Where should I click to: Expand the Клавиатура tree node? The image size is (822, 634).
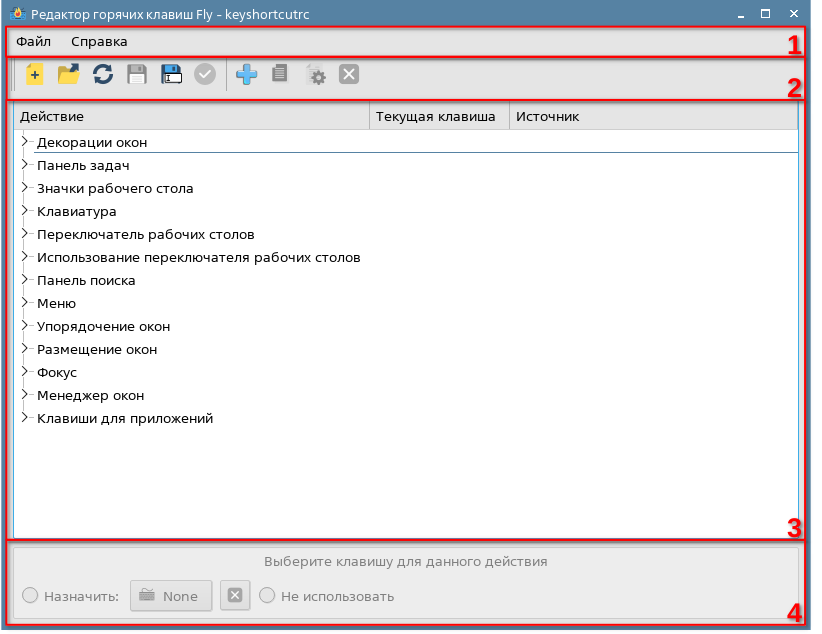tap(24, 211)
